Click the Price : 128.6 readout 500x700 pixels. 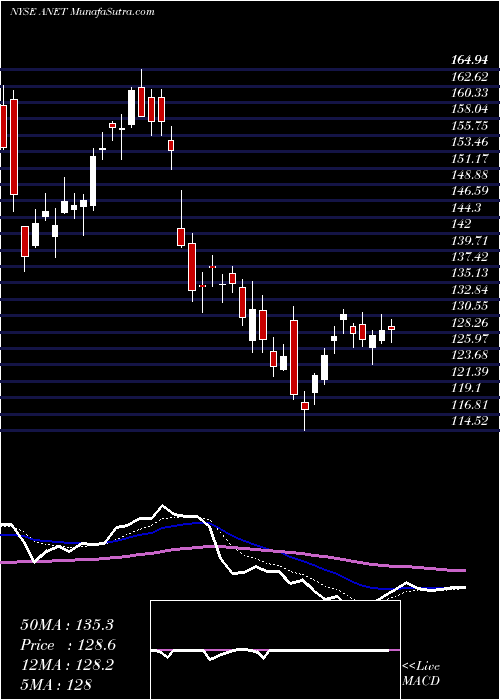[x=68, y=645]
